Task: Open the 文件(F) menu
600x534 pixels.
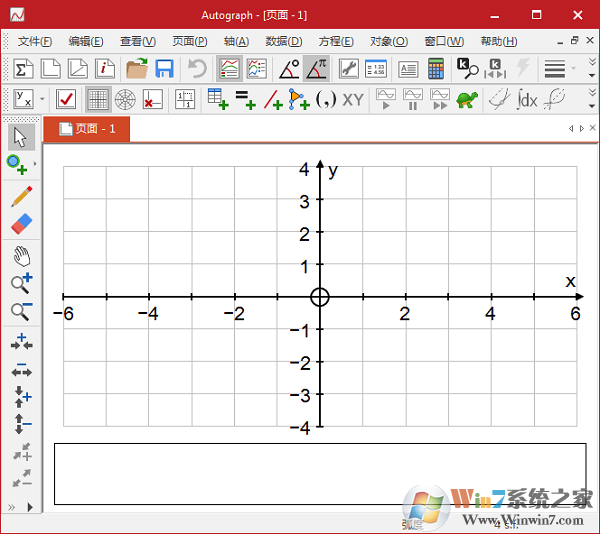Action: point(35,41)
